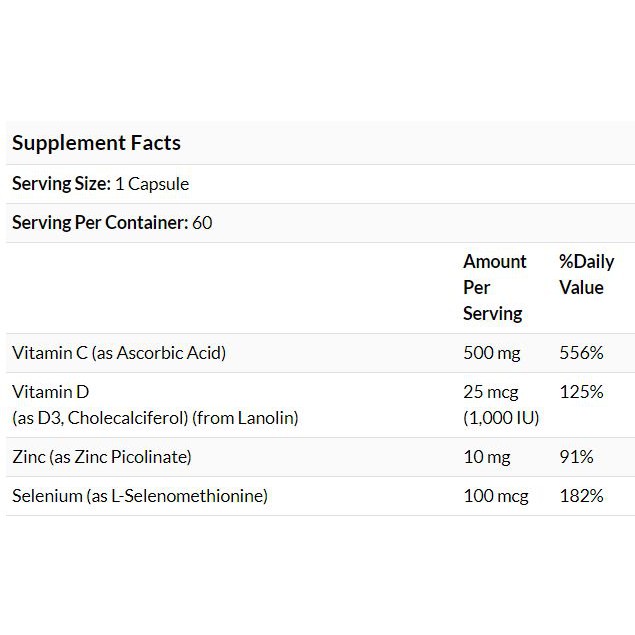Click the 556% daily value
This screenshot has height=635, width=635.
coord(581,353)
